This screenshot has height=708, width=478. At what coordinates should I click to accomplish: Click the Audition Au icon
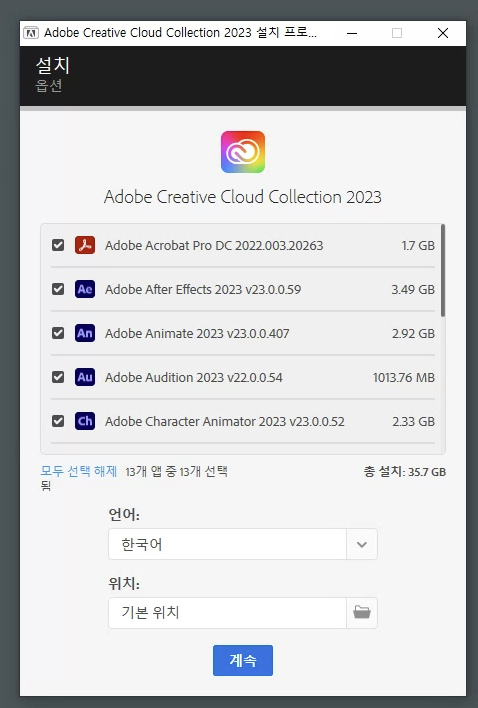[85, 377]
